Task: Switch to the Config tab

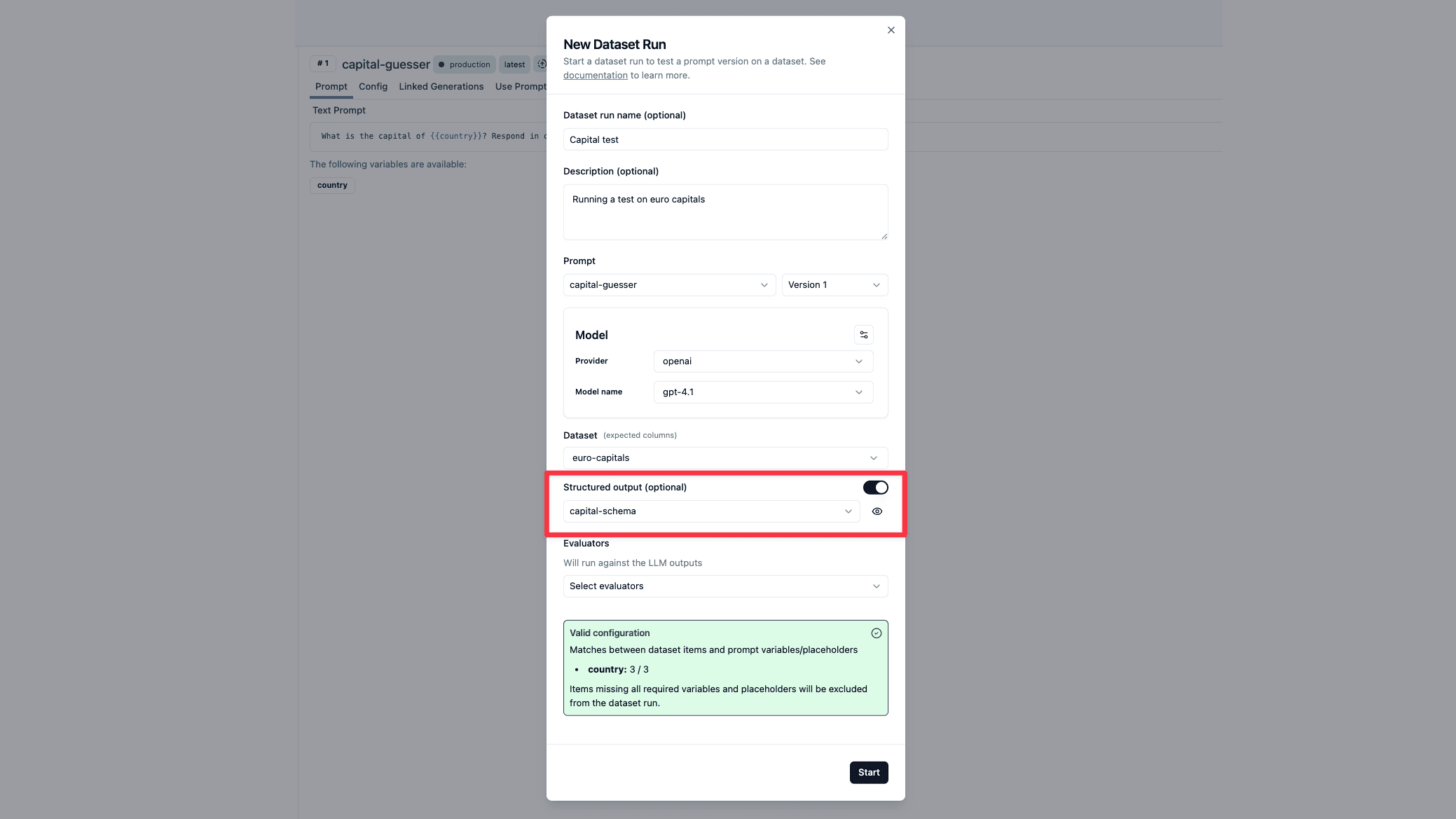Action: coord(373,86)
